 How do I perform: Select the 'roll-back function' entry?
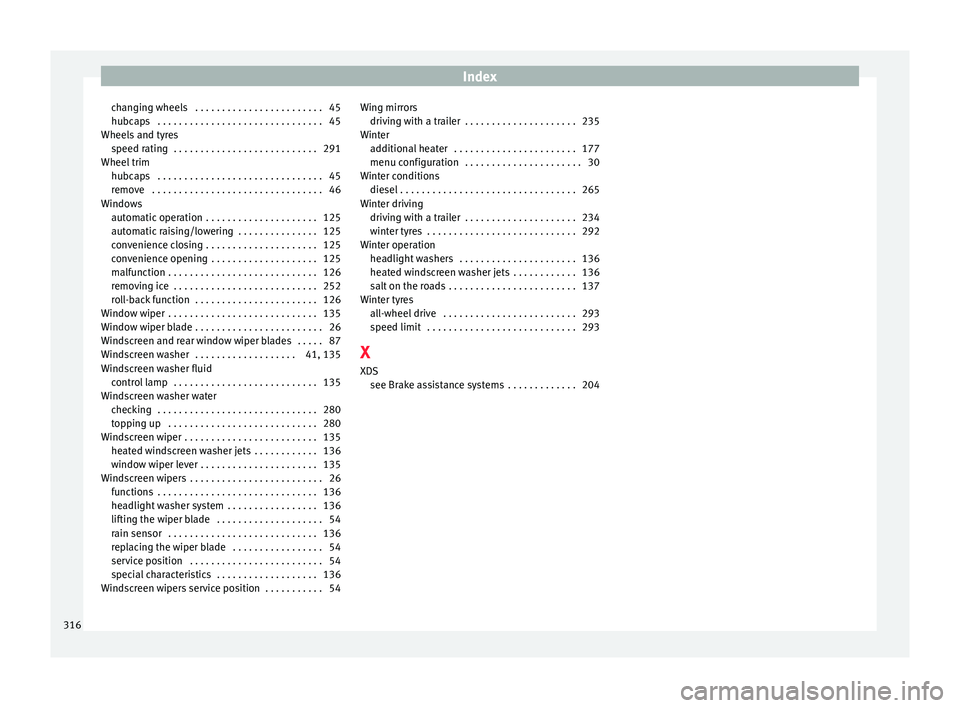pyautogui.click(x=226, y=300)
